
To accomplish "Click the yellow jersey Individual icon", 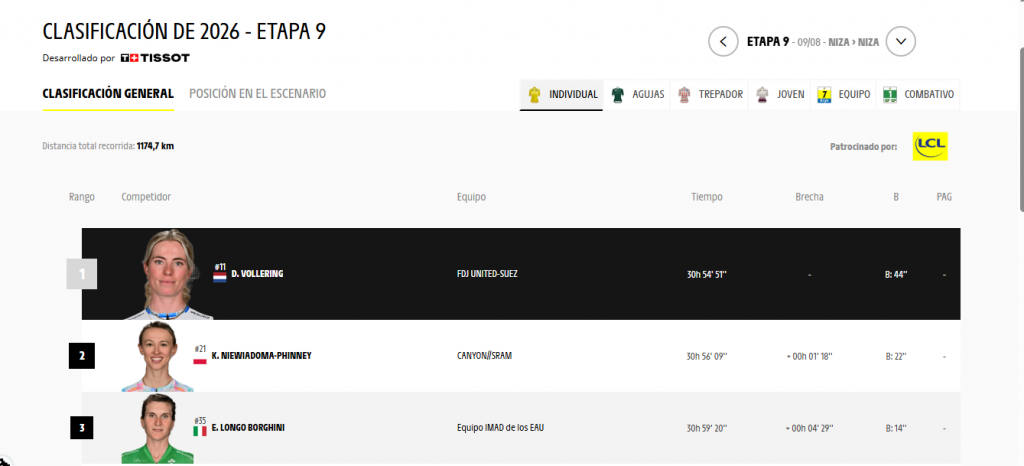I will tap(534, 95).
